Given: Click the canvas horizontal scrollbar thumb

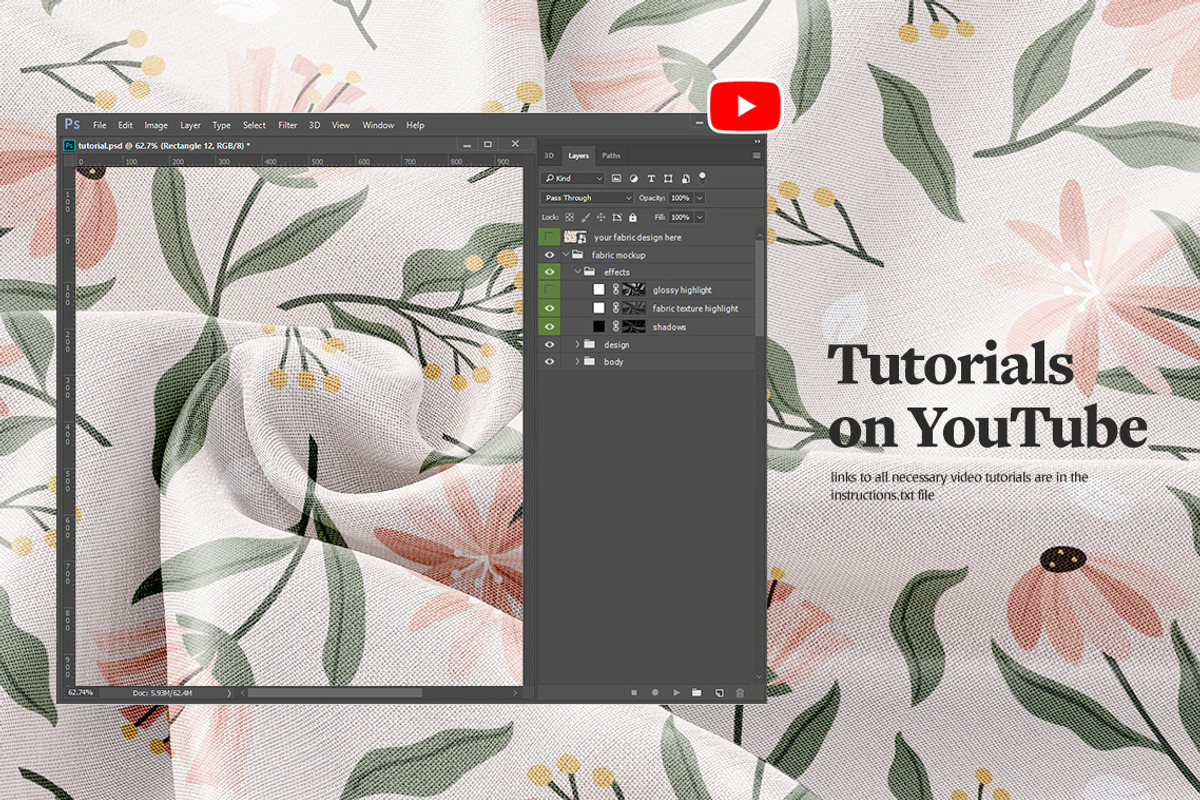Looking at the screenshot, I should click(x=335, y=692).
